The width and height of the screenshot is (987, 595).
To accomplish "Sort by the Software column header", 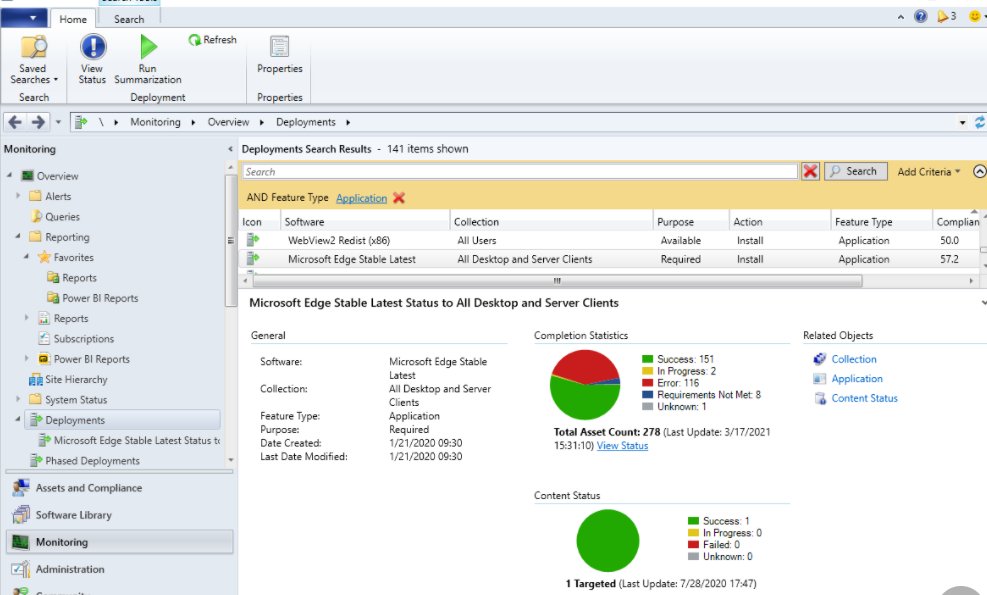I will coord(365,222).
